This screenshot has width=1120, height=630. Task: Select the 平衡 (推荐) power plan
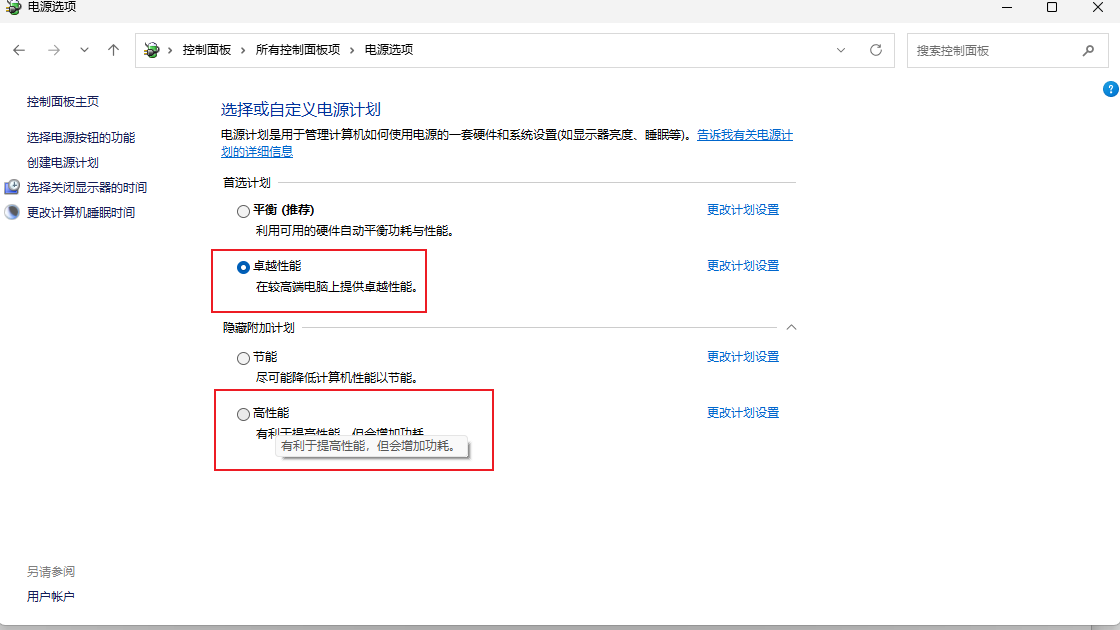pos(243,210)
